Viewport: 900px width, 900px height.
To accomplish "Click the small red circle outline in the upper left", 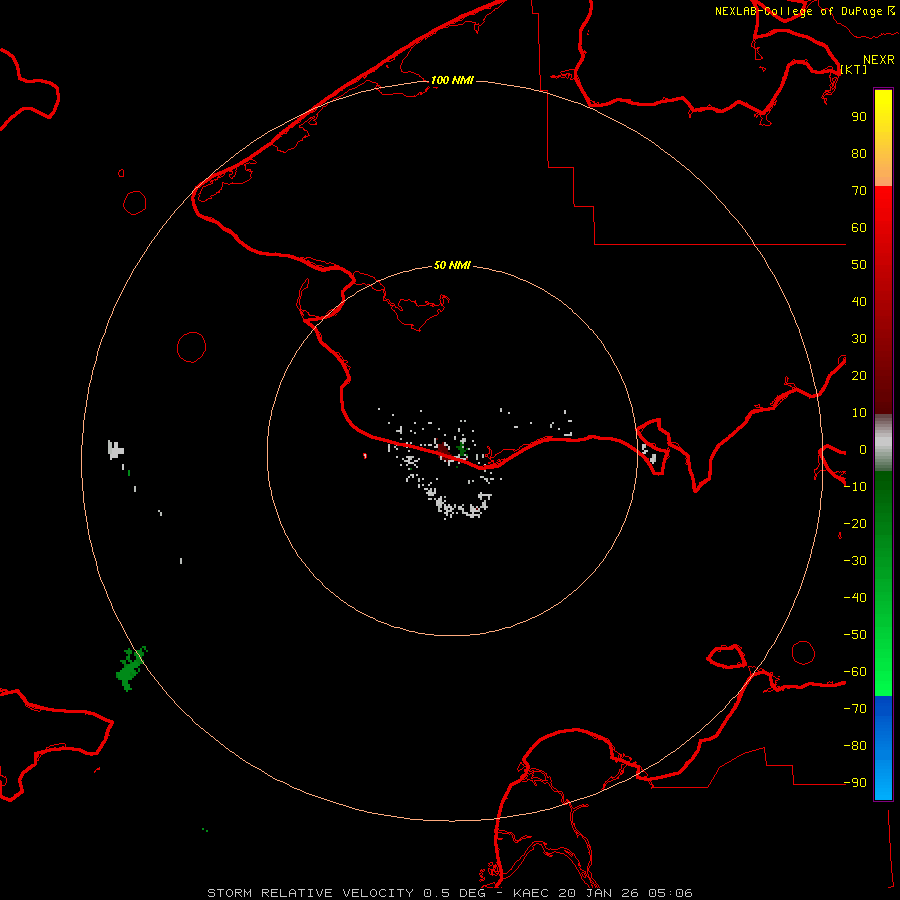I will tap(135, 203).
